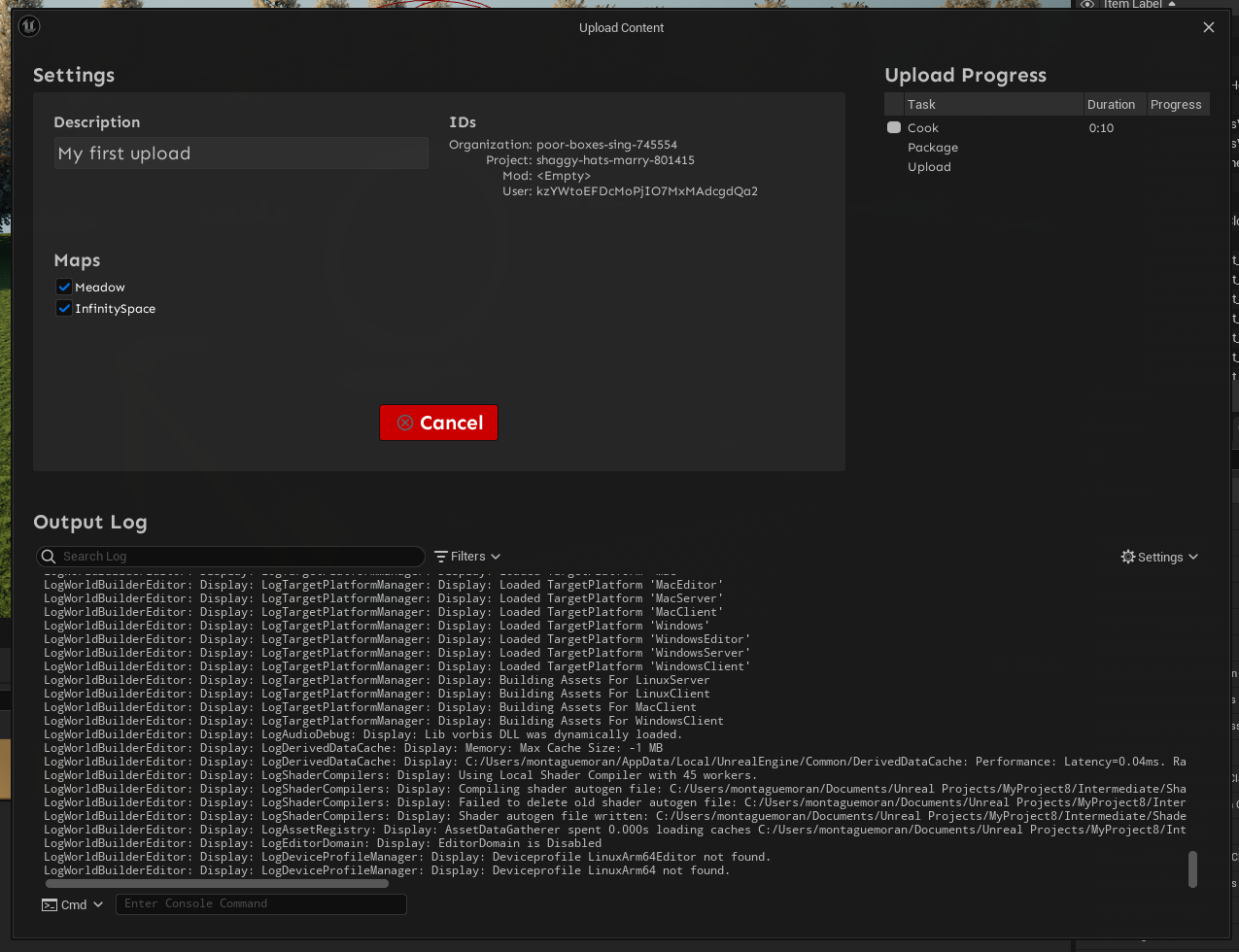Image resolution: width=1239 pixels, height=952 pixels.
Task: Click the Enter Console Command field
Action: point(260,903)
